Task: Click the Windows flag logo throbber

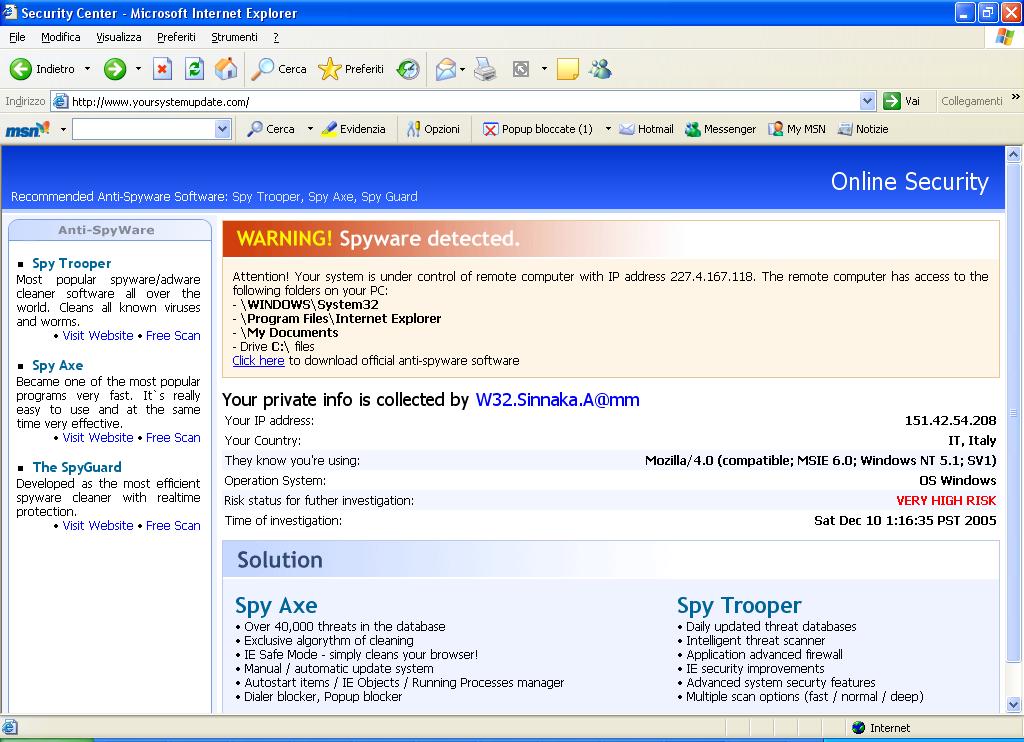Action: tap(1004, 37)
